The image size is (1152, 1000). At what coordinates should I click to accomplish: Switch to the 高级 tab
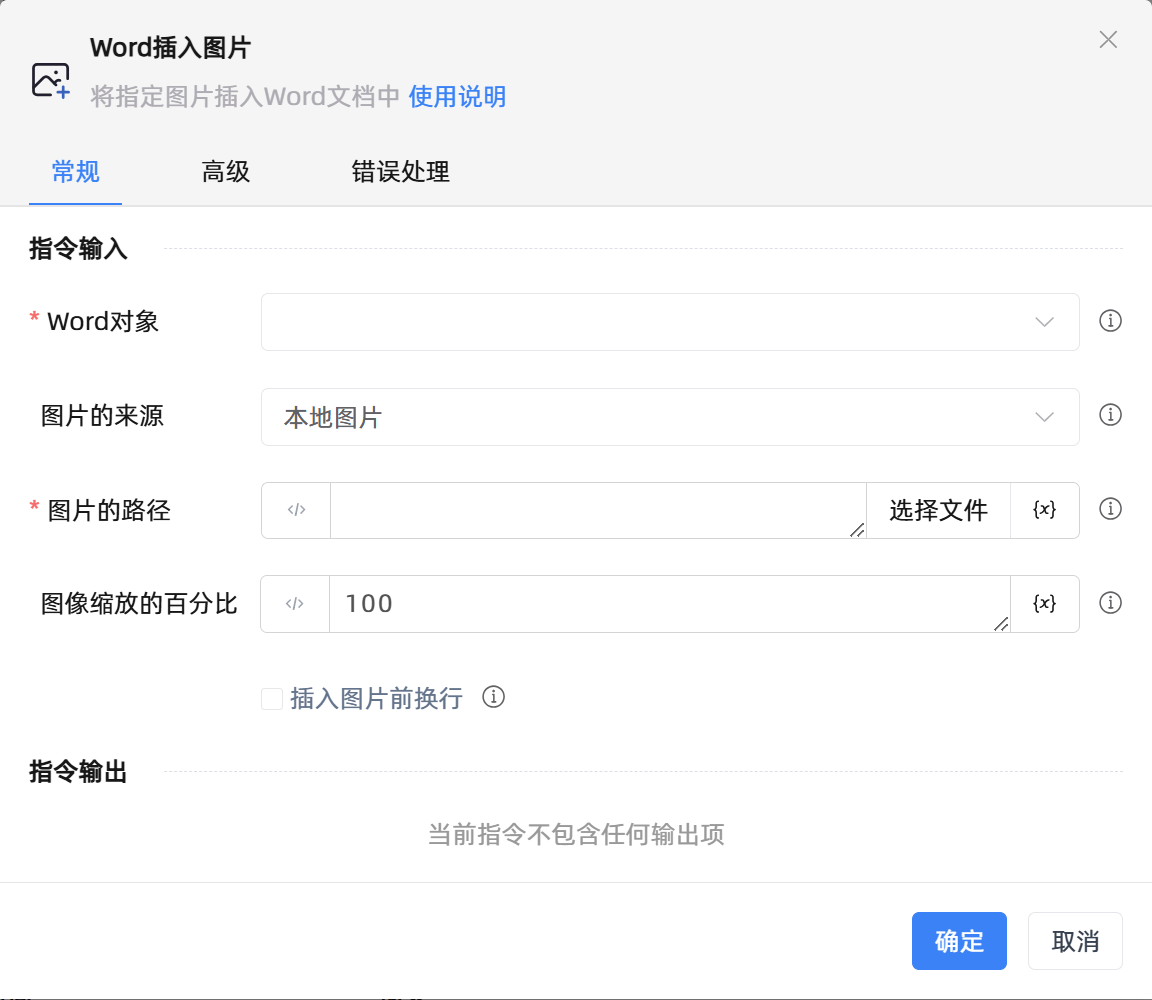(x=226, y=172)
